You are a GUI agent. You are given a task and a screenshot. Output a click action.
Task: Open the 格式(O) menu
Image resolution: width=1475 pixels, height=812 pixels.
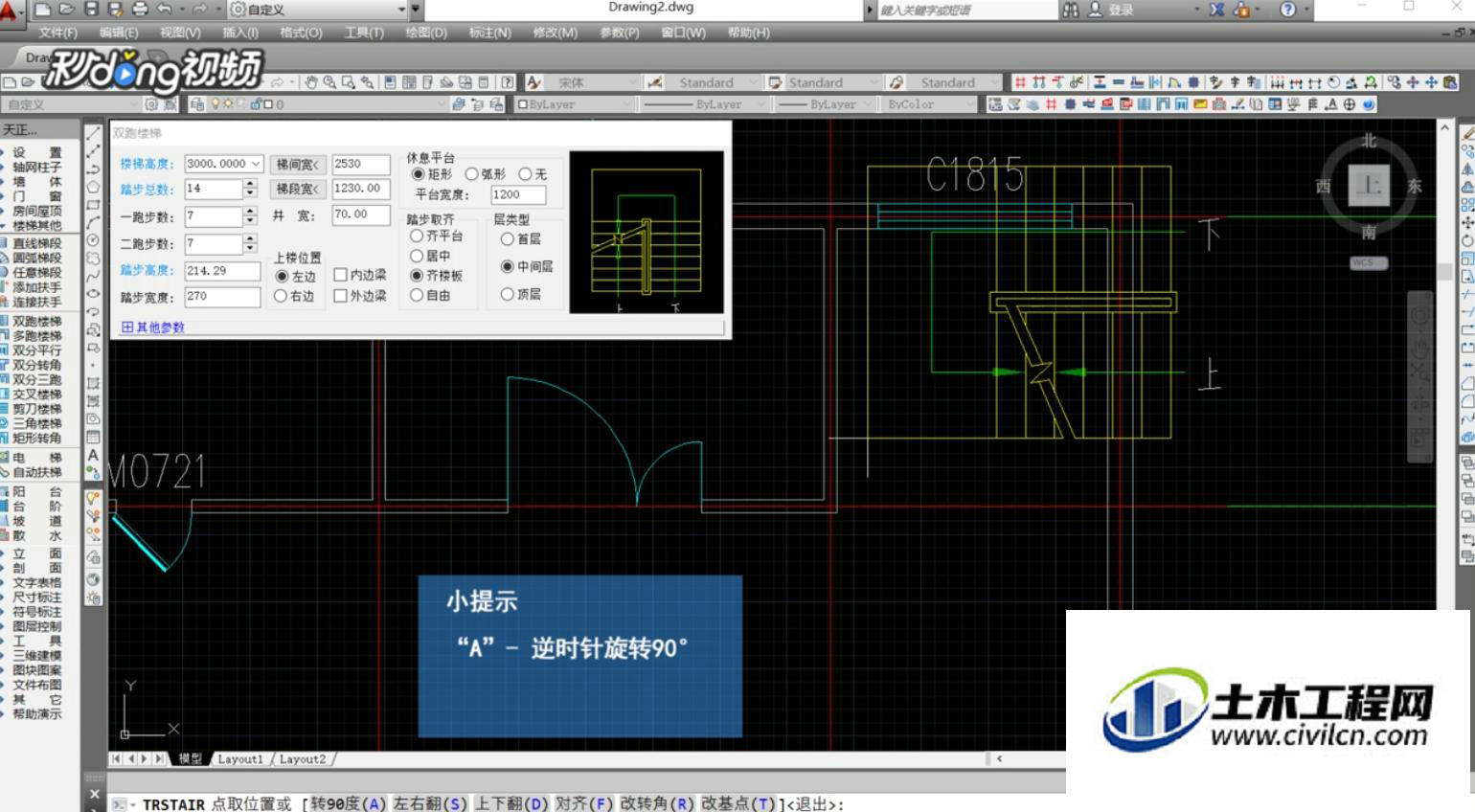click(x=301, y=33)
